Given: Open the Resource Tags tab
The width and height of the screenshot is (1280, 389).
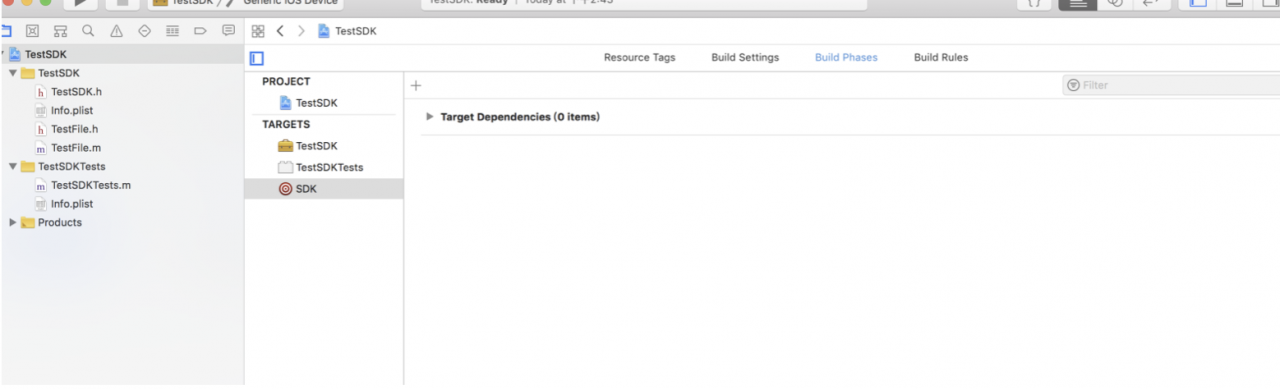Looking at the screenshot, I should 639,58.
